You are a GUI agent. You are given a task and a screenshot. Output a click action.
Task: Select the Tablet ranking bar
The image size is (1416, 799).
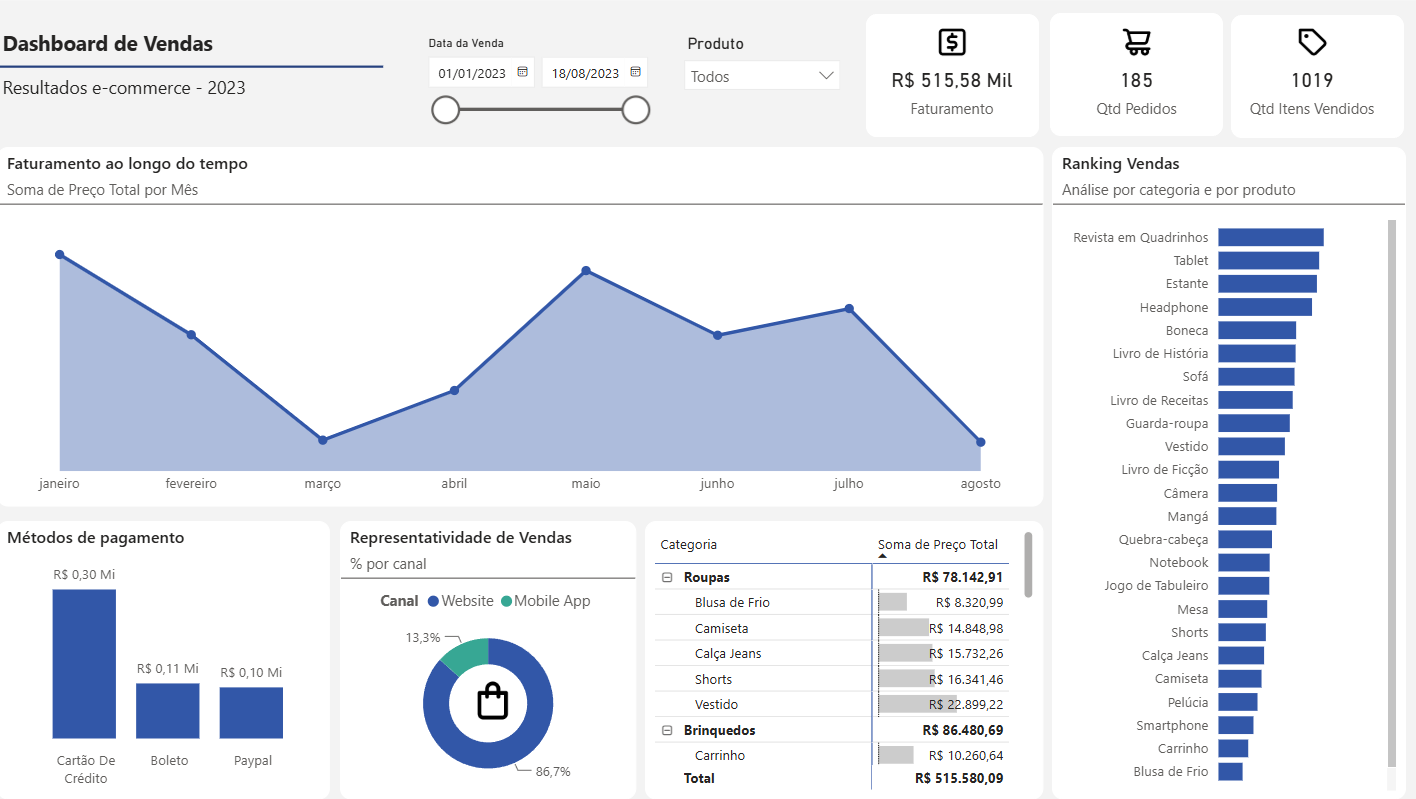[1268, 260]
